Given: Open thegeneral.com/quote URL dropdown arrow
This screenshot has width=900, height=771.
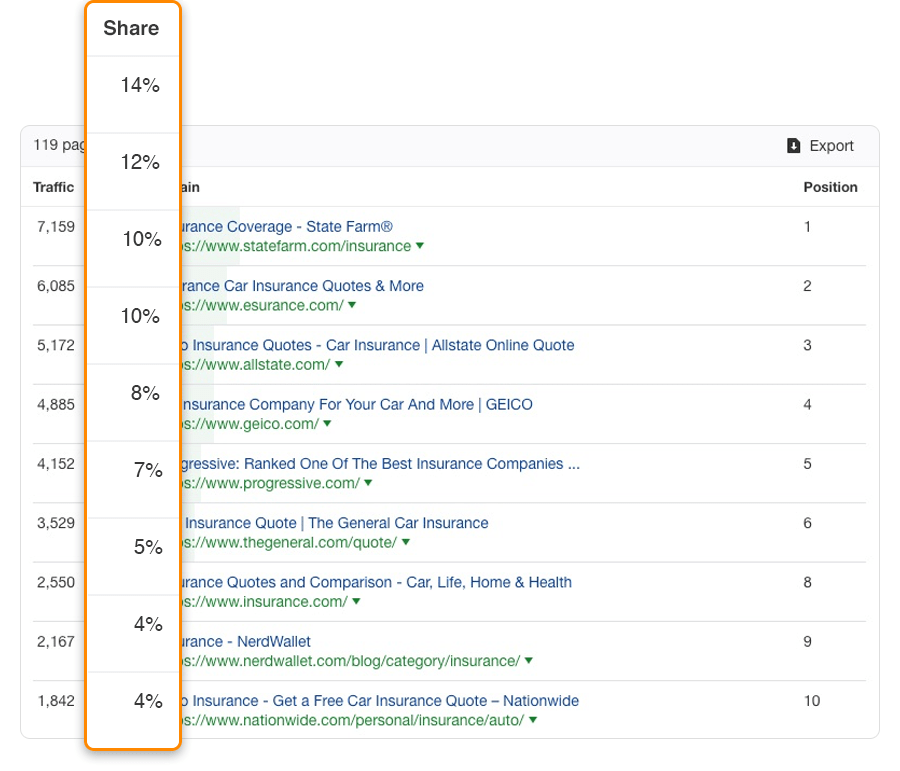Looking at the screenshot, I should click(x=406, y=542).
